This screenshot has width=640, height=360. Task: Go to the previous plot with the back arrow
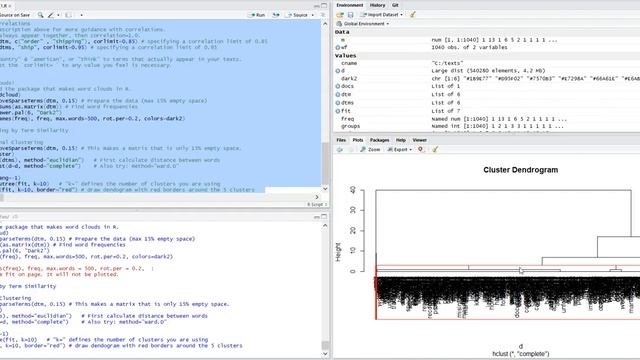point(340,150)
